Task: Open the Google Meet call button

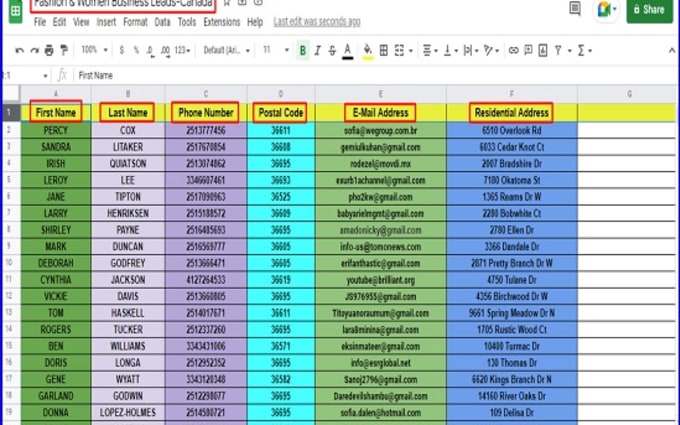Action: pos(606,10)
